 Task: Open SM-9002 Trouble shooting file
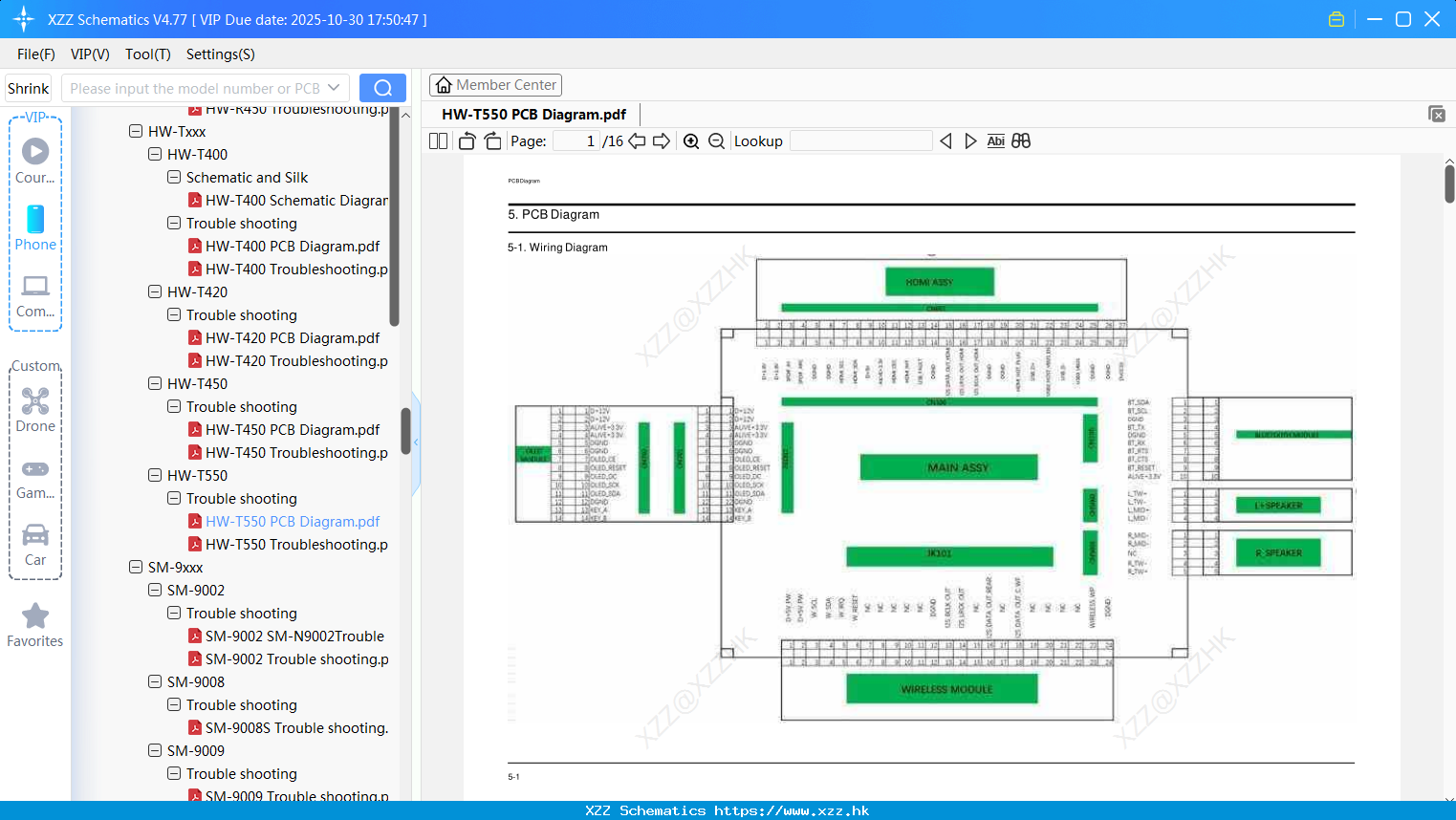pos(288,658)
